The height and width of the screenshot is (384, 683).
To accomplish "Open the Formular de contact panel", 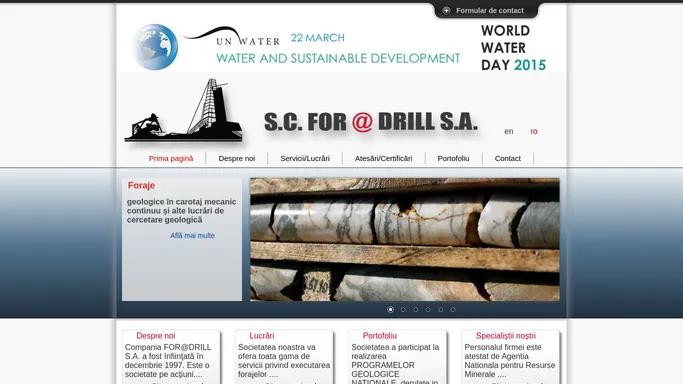I will pos(490,10).
